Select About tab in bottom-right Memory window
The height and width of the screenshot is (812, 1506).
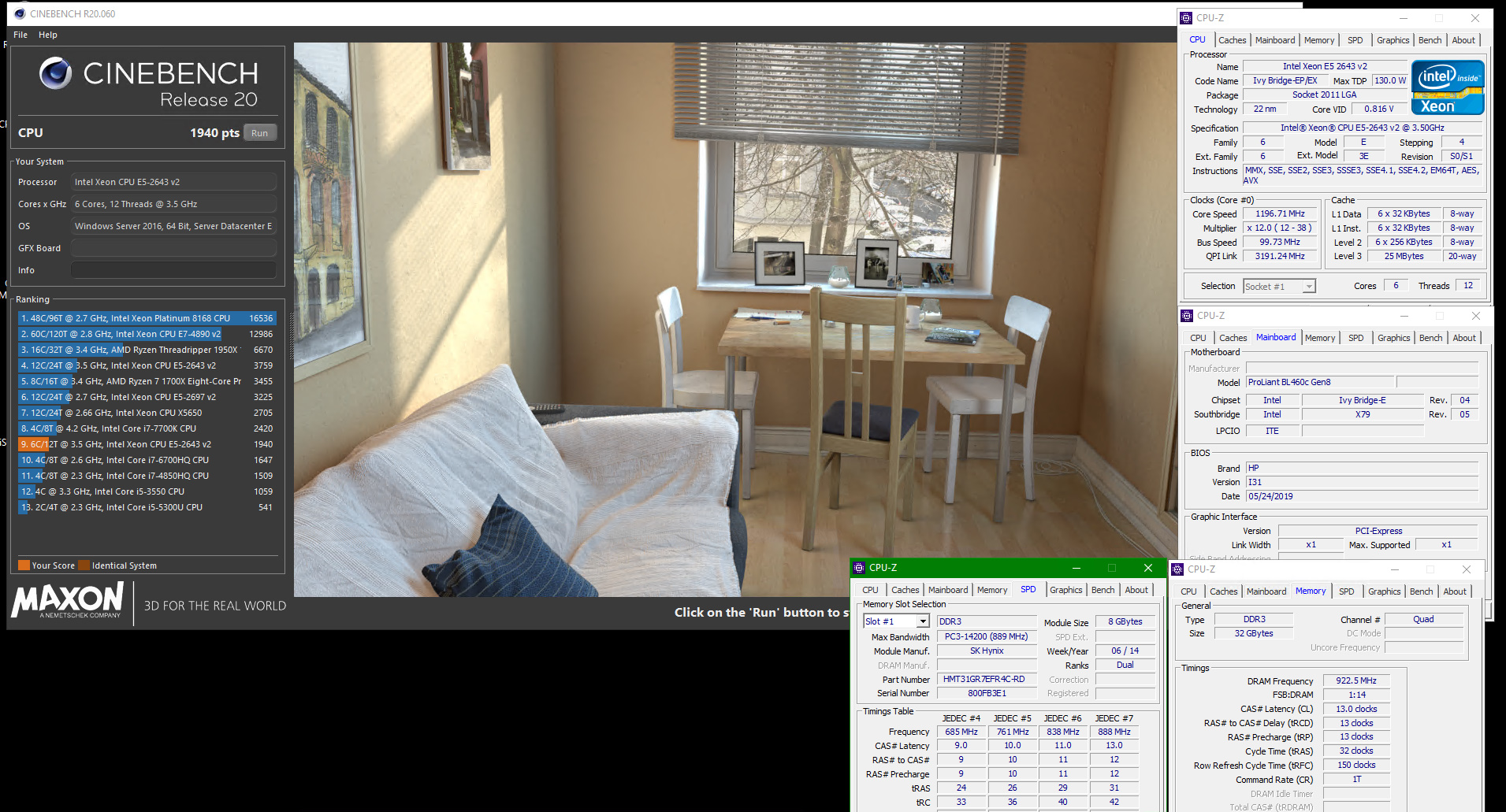pyautogui.click(x=1455, y=591)
